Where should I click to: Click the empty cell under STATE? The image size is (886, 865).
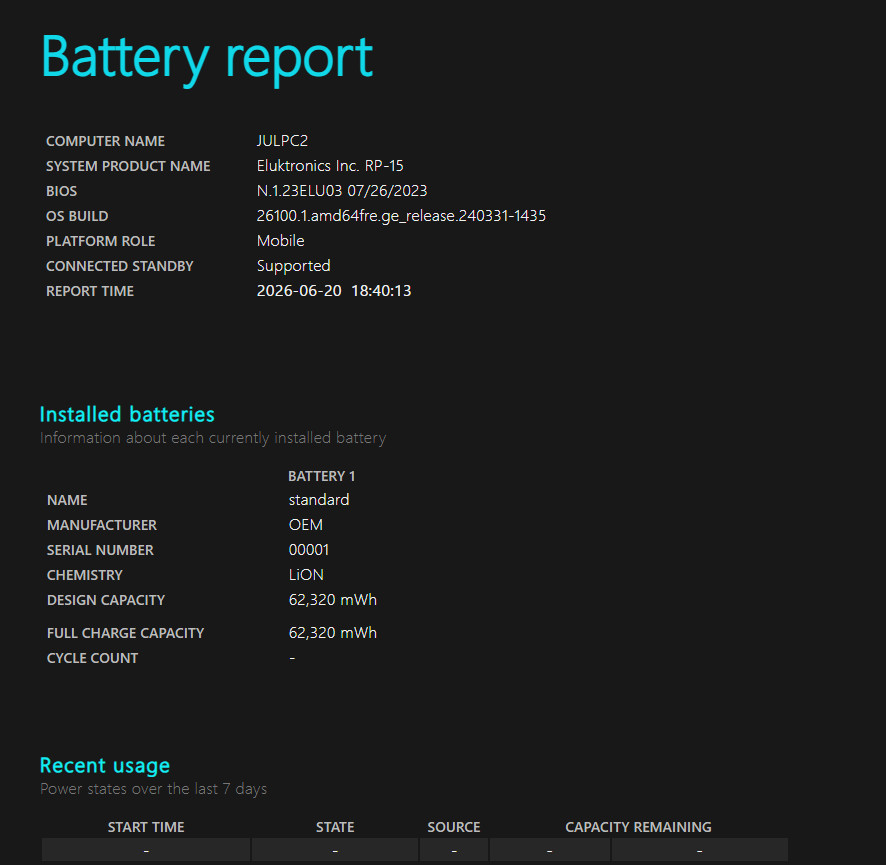(335, 850)
